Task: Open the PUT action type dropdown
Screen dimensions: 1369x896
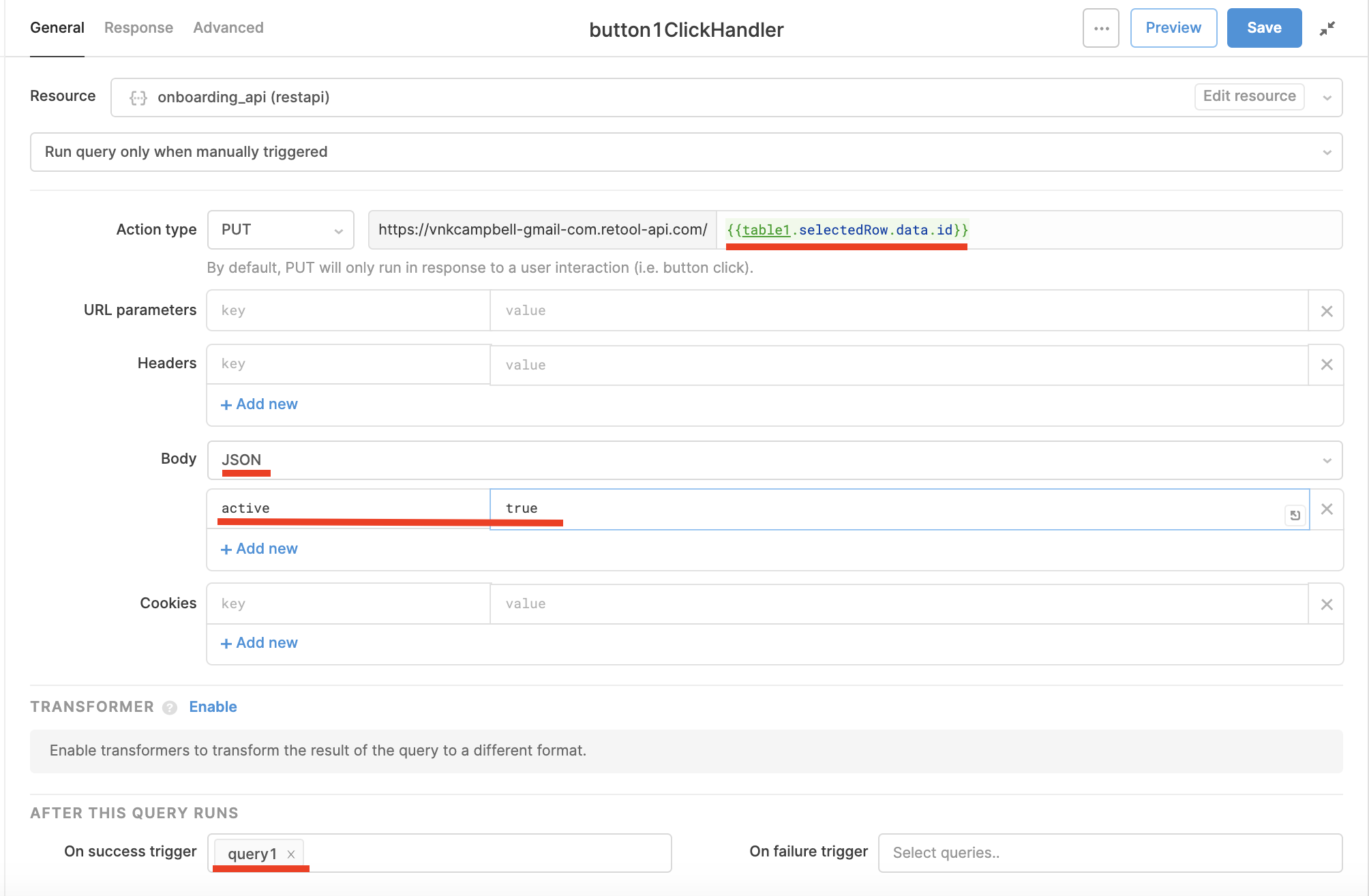Action: point(280,230)
